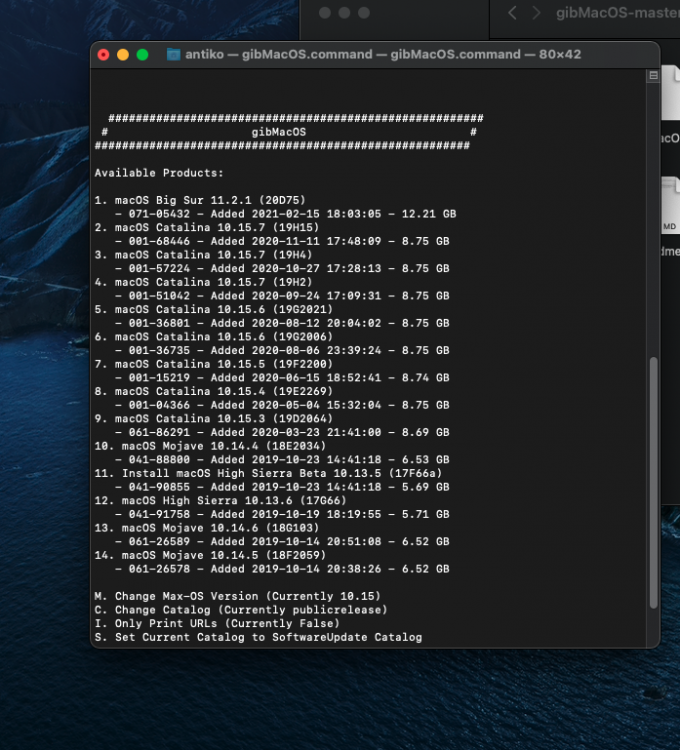Click the '001-36801' detail line
This screenshot has height=750, width=680.
coord(282,323)
